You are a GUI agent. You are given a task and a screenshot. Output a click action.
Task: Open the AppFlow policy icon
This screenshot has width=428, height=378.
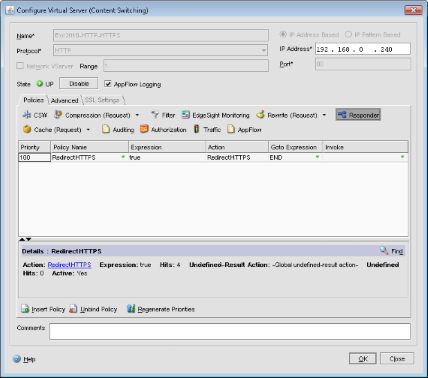tap(231, 129)
